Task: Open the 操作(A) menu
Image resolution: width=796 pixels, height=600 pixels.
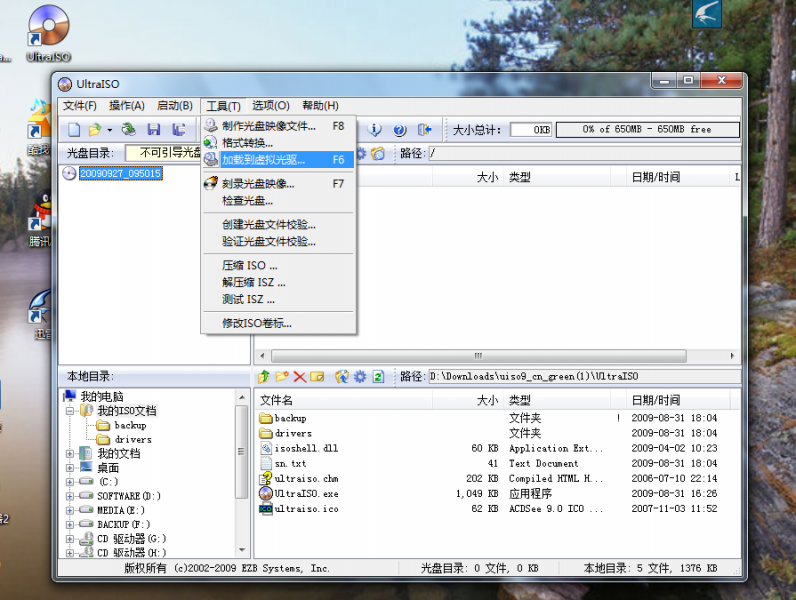Action: tap(127, 106)
